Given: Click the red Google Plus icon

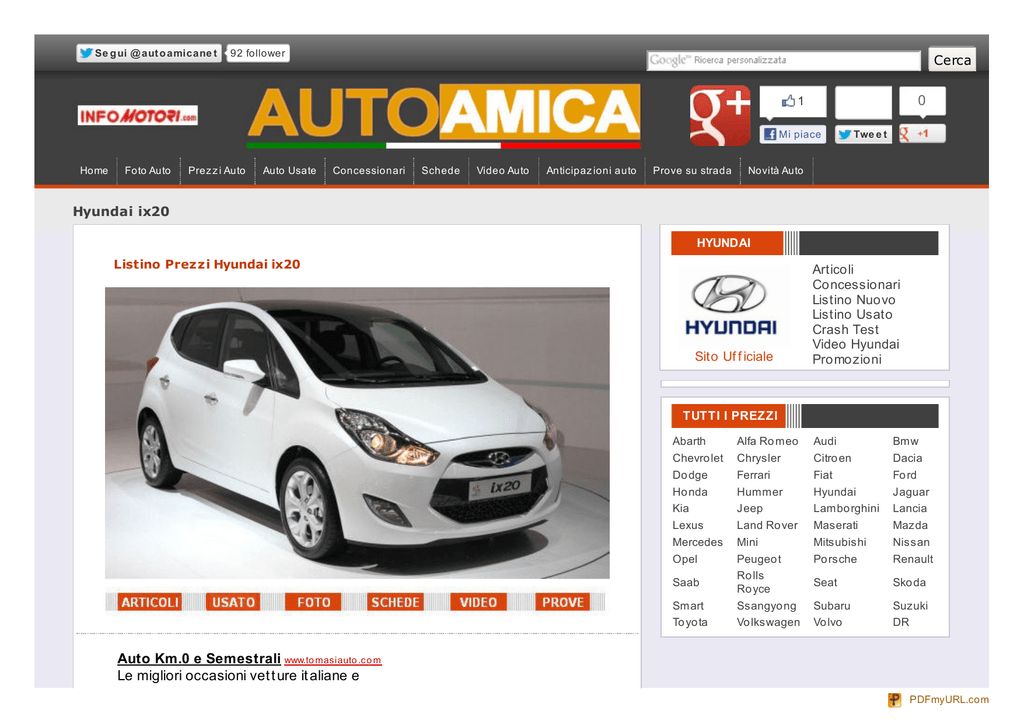Looking at the screenshot, I should (720, 115).
